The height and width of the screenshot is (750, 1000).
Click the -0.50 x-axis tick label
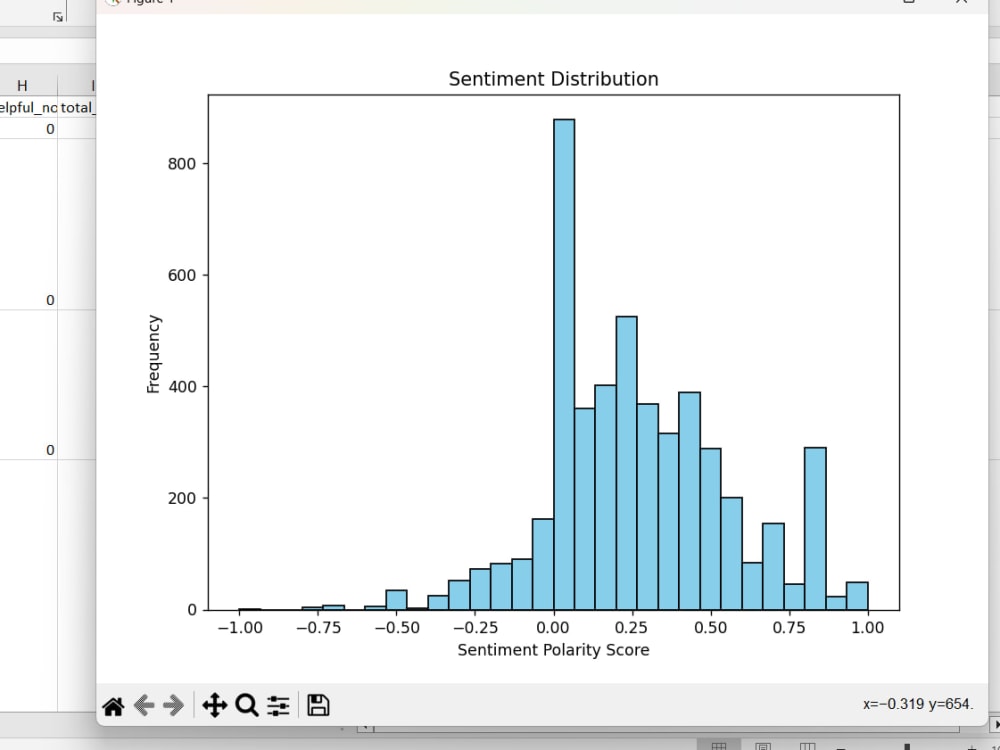397,628
